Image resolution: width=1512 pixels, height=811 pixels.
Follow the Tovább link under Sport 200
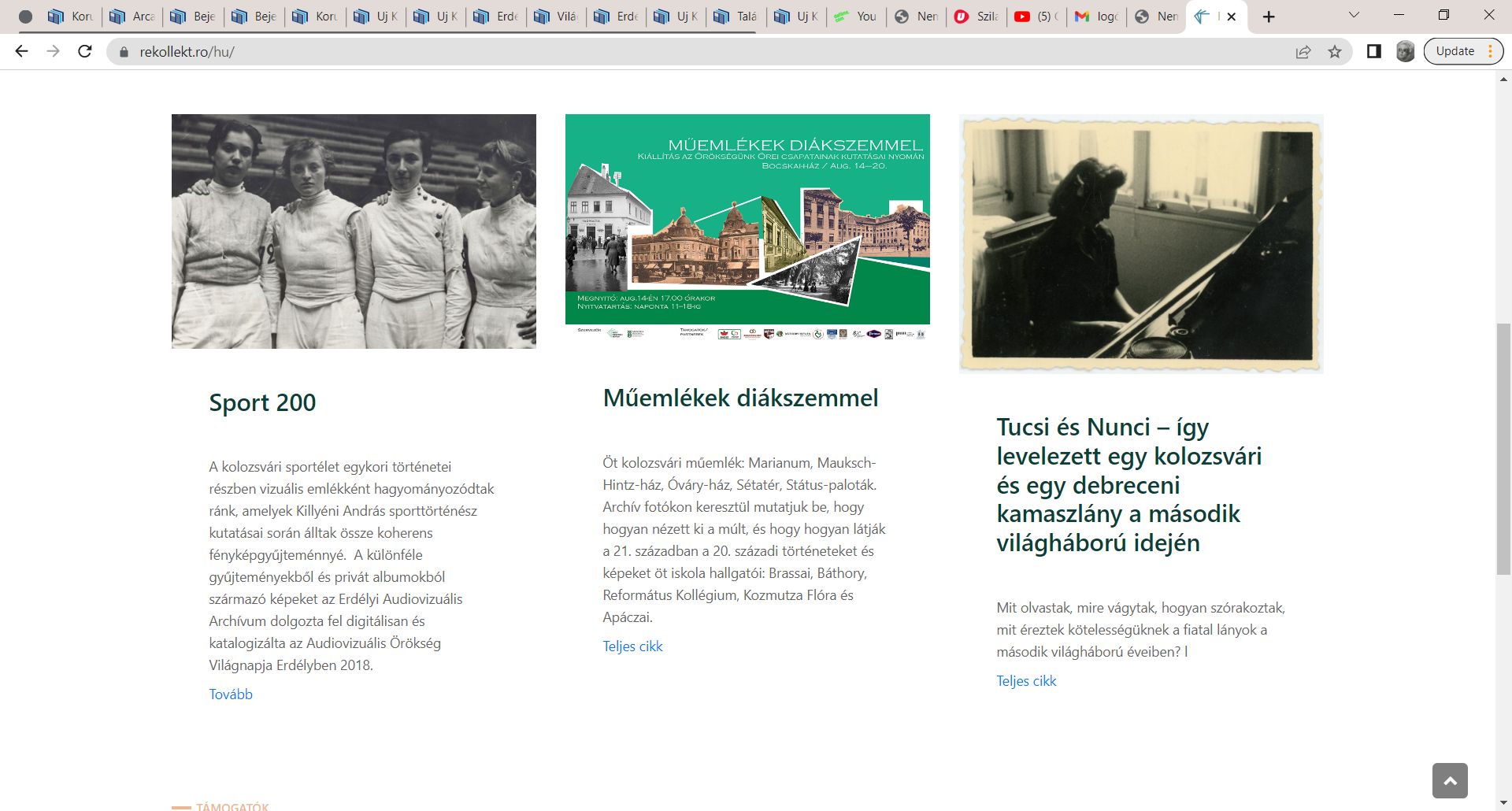pyautogui.click(x=231, y=694)
